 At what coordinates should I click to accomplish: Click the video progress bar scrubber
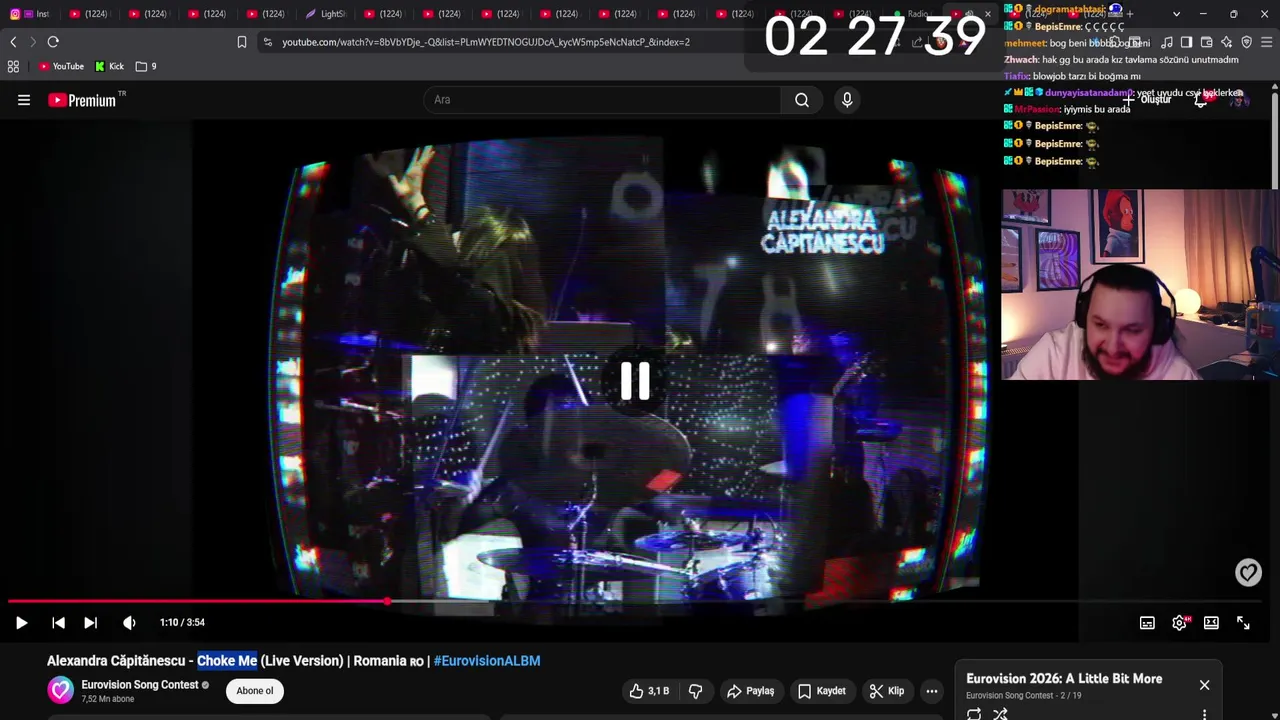coord(387,602)
